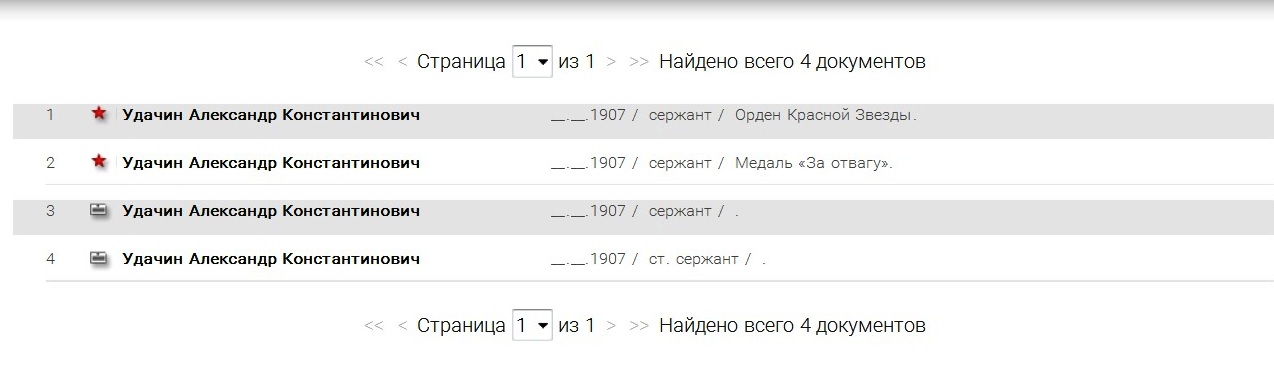This screenshot has height=371, width=1274.
Task: Open the third Удачин Александр Константинович record
Action: point(270,211)
